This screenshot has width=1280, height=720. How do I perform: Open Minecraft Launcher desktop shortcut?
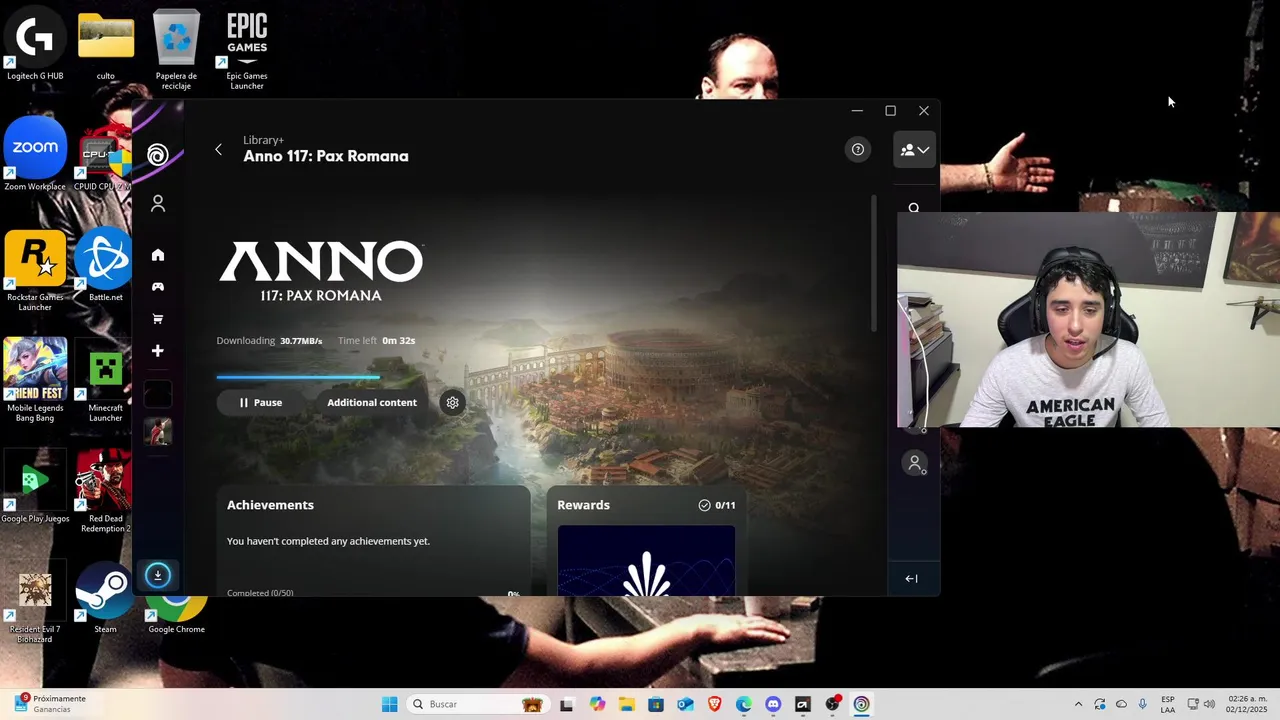(x=105, y=380)
